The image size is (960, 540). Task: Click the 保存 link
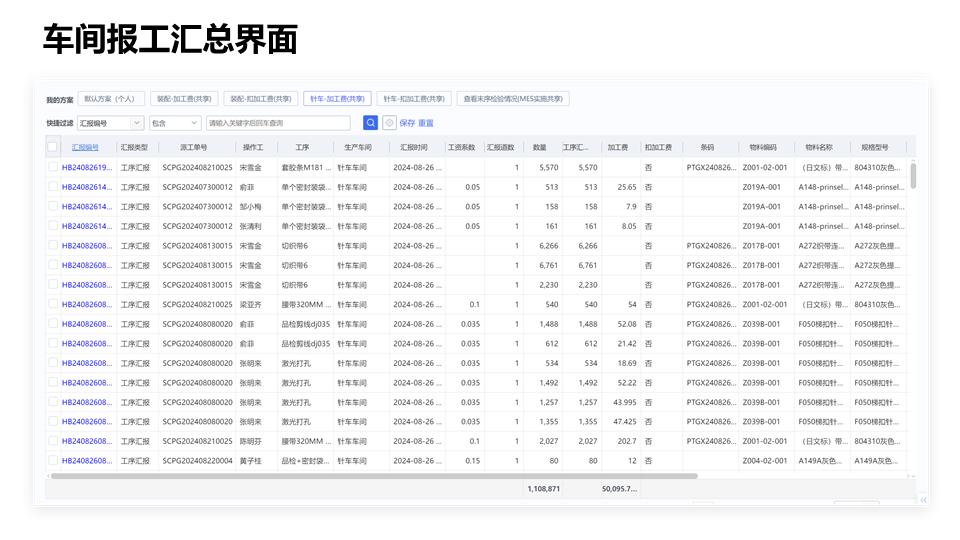(x=407, y=123)
